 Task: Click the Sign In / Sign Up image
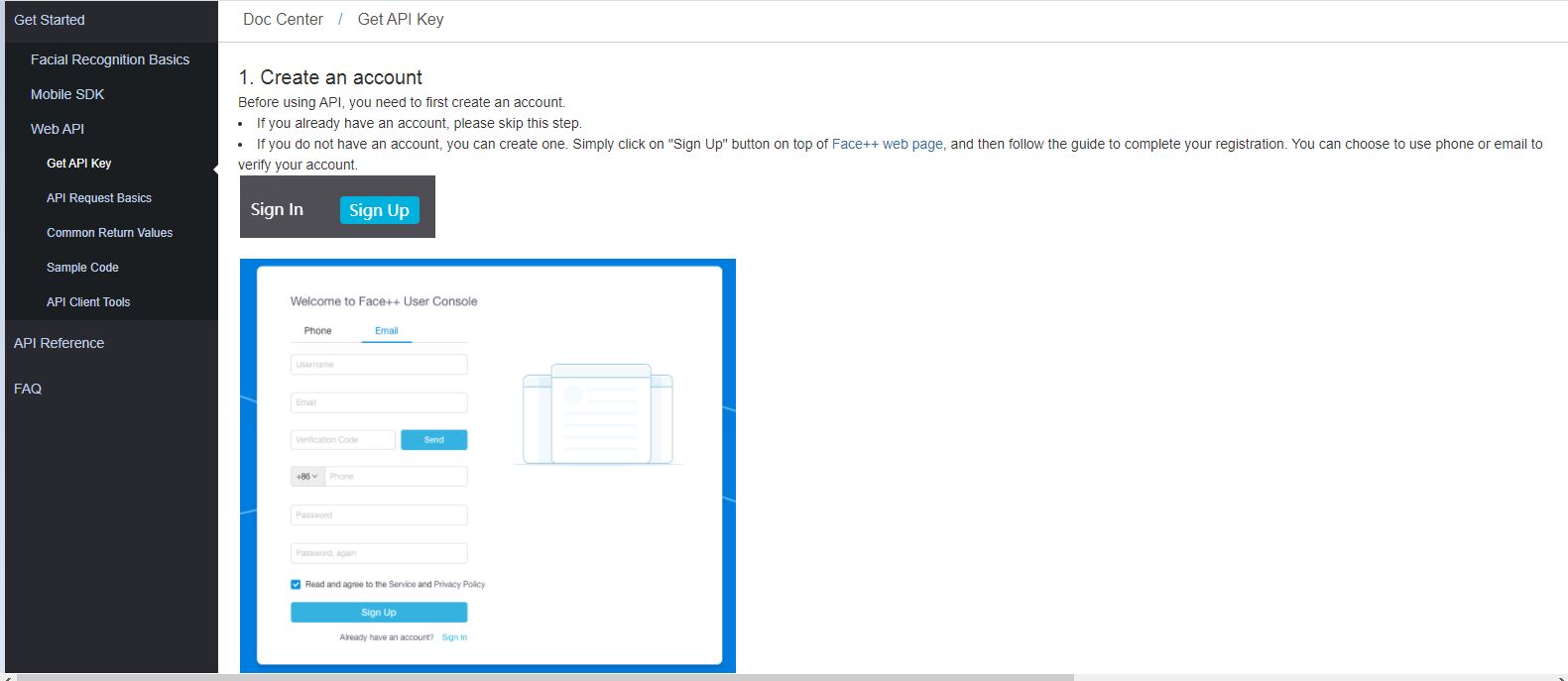click(x=337, y=207)
